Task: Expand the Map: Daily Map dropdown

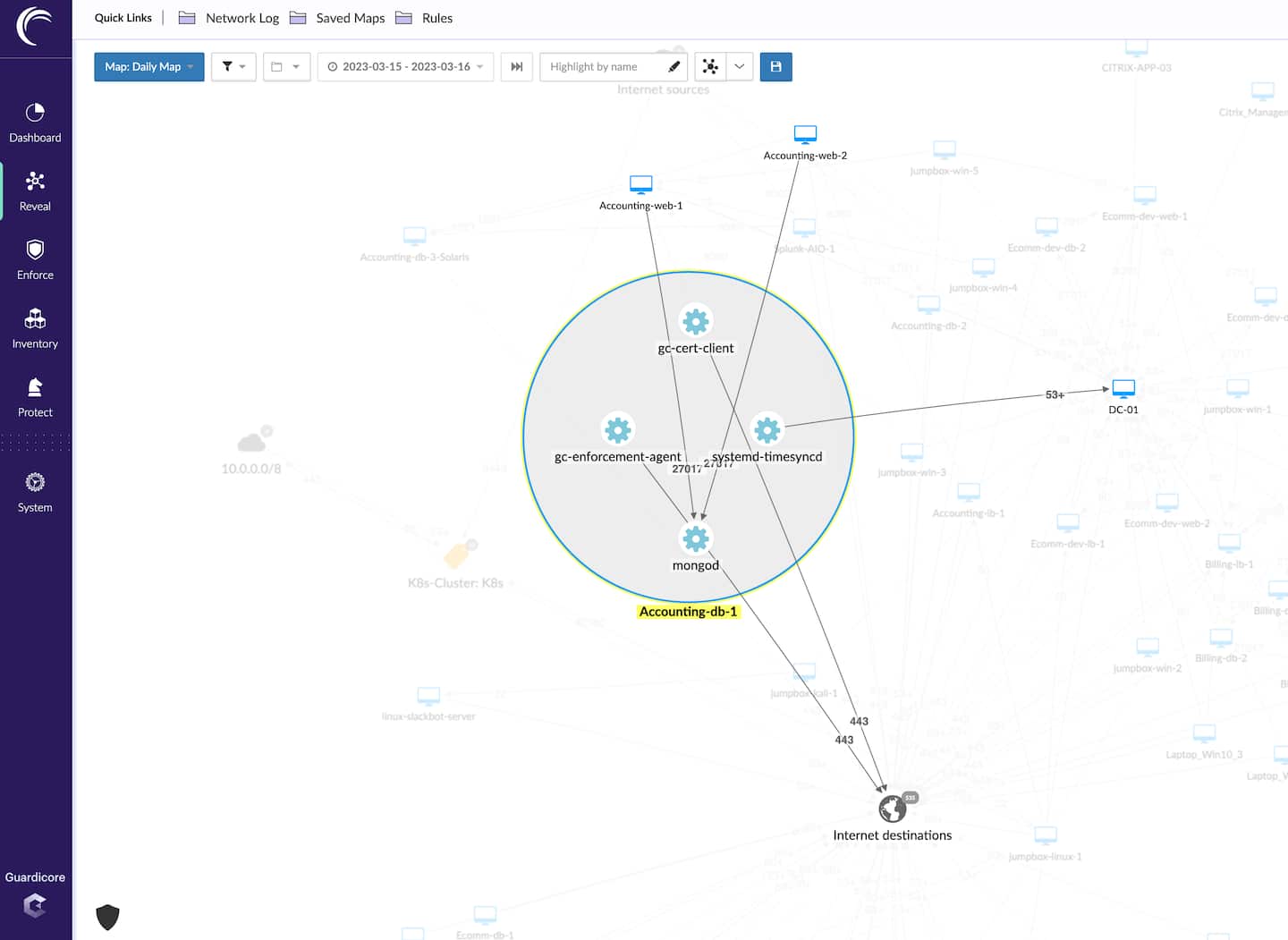Action: coord(148,67)
